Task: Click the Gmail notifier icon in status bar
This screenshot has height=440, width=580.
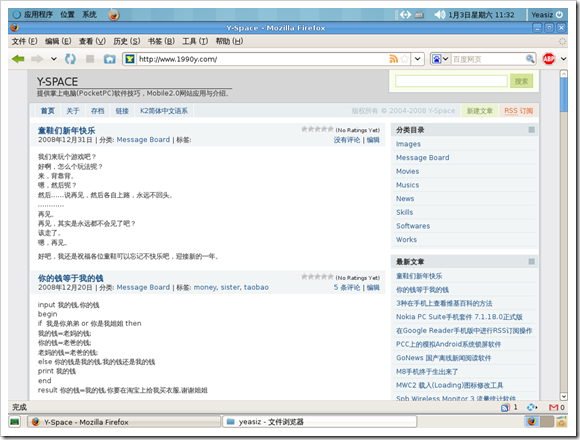Action: pyautogui.click(x=554, y=407)
